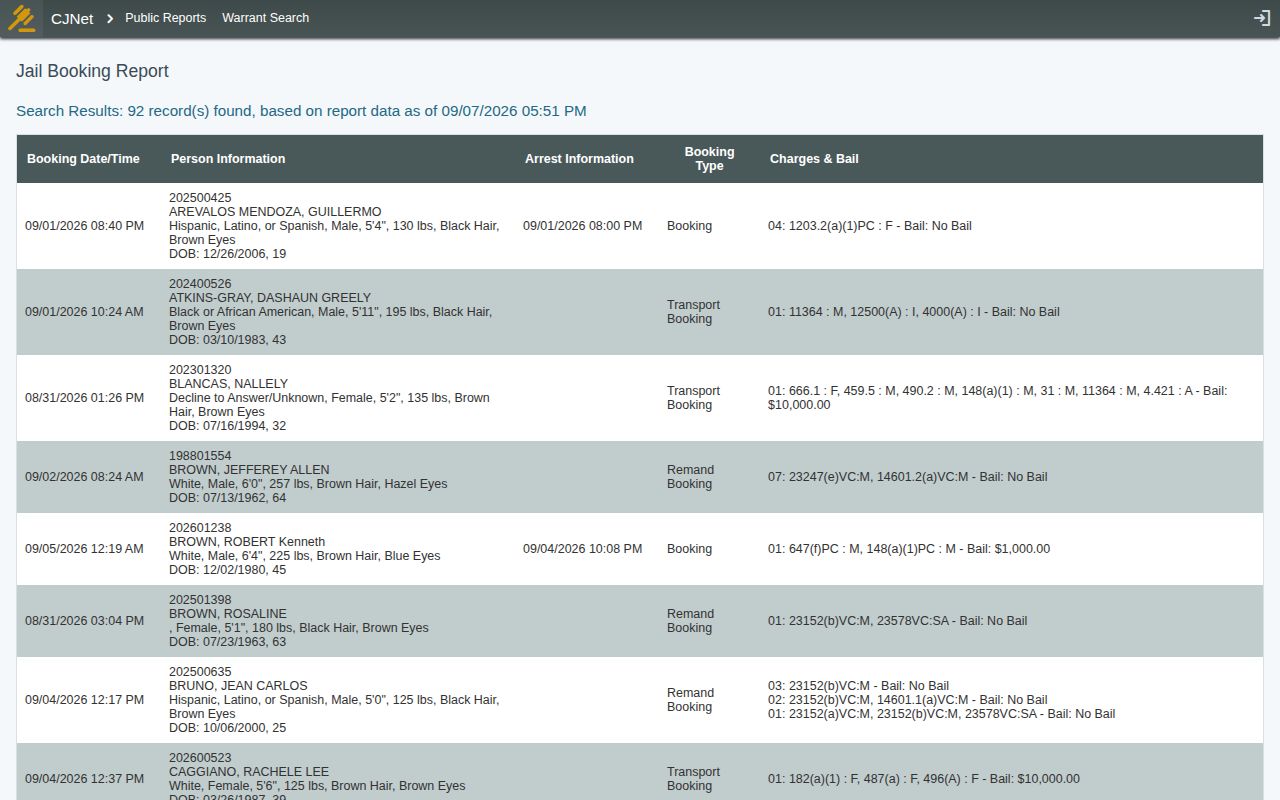Click charge line 02: 23152(b)VC:M, 14601.1(a)VC:M
Image resolution: width=1280 pixels, height=800 pixels.
(908, 700)
